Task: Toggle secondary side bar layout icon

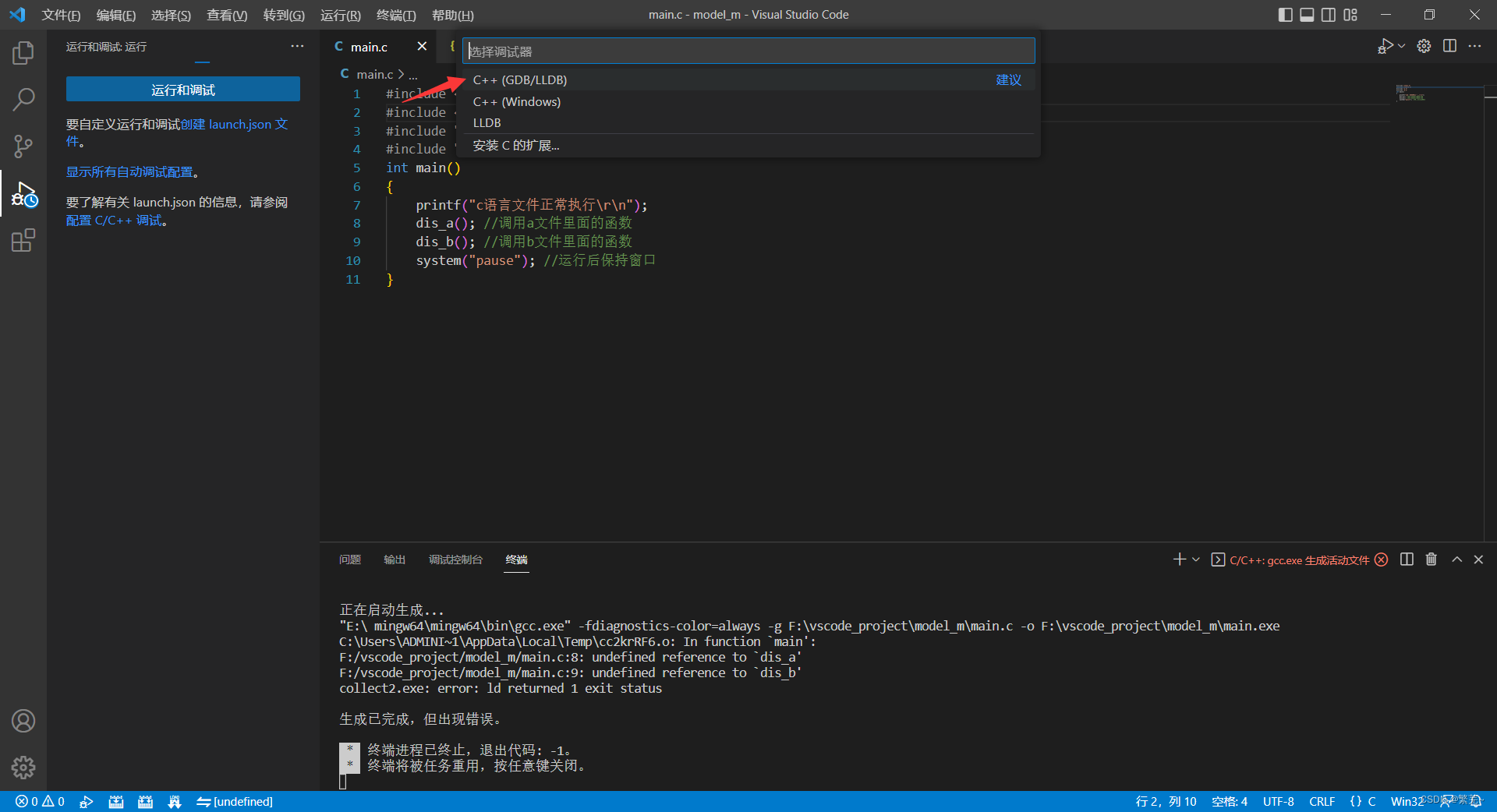Action: tap(1329, 15)
